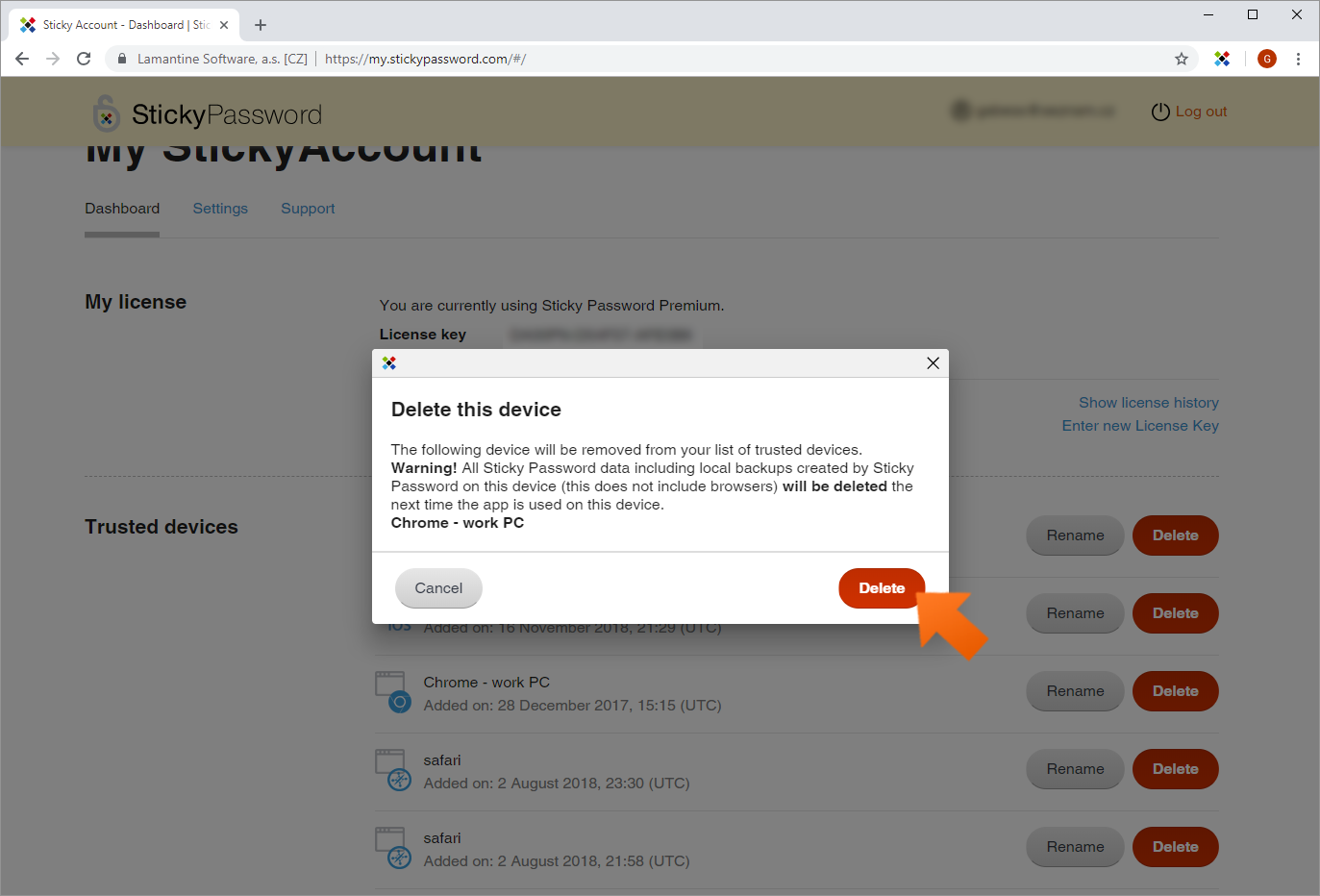Click the 'Delete this device' dialog heading
The image size is (1320, 896).
coord(476,410)
